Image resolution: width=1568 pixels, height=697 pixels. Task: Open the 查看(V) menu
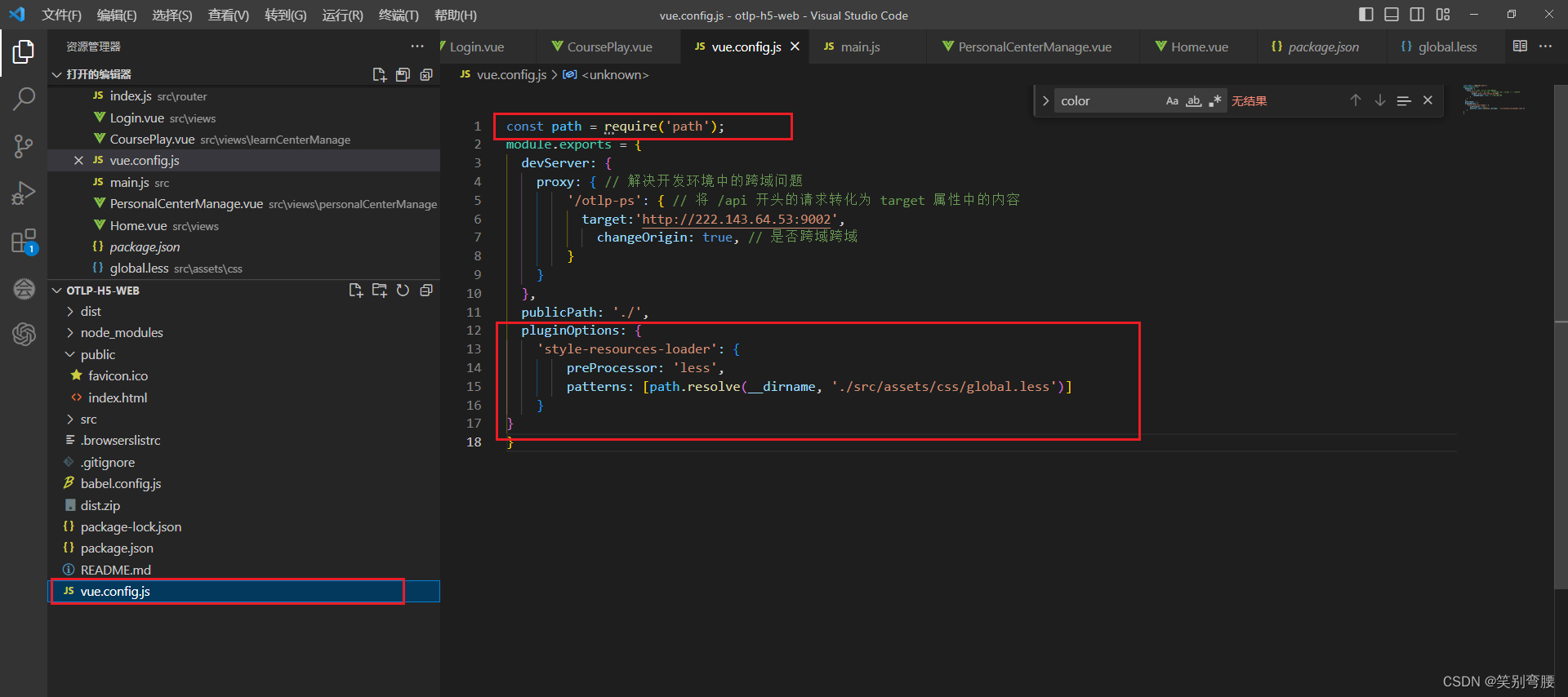(229, 16)
